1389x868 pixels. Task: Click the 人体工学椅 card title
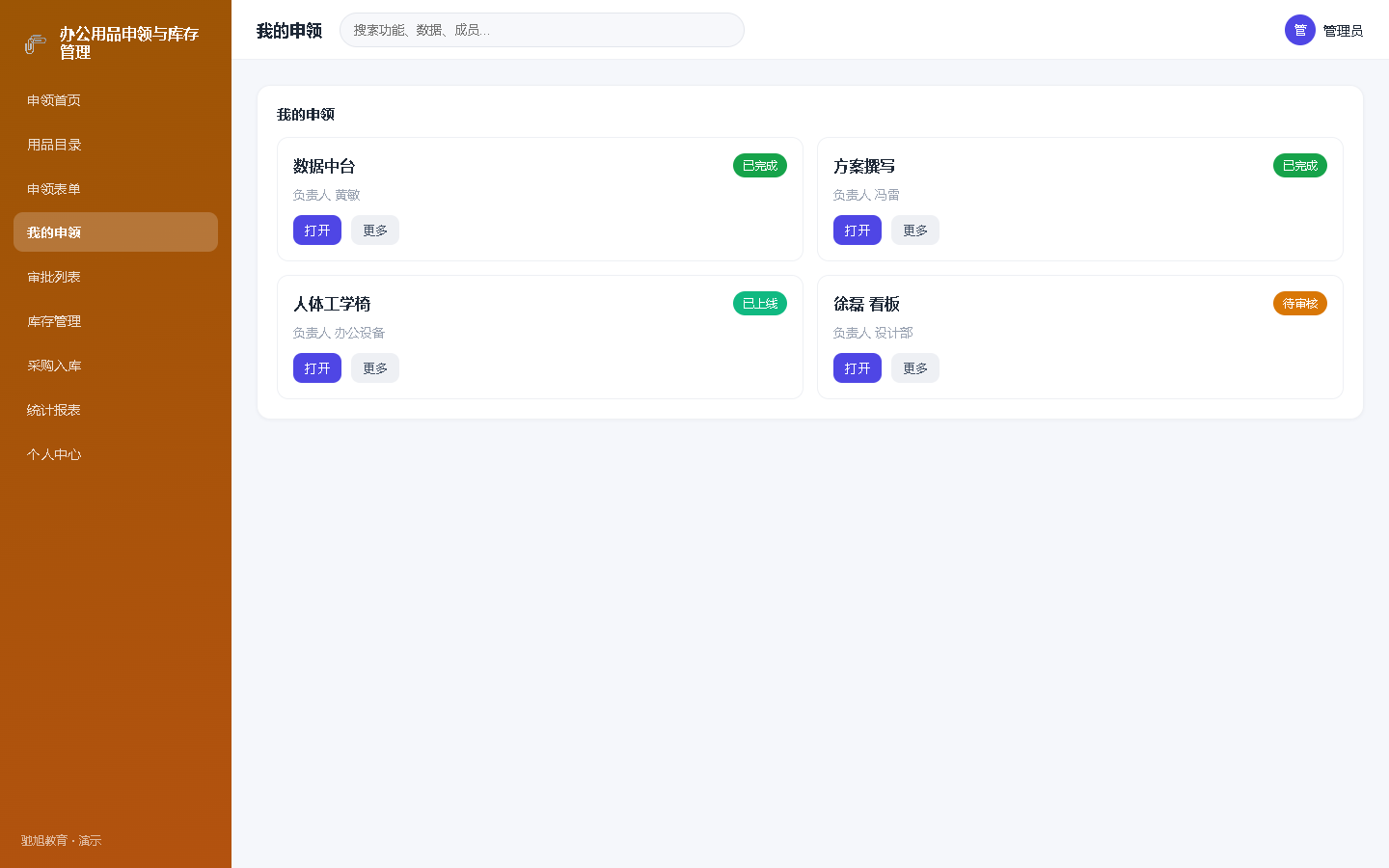click(332, 305)
